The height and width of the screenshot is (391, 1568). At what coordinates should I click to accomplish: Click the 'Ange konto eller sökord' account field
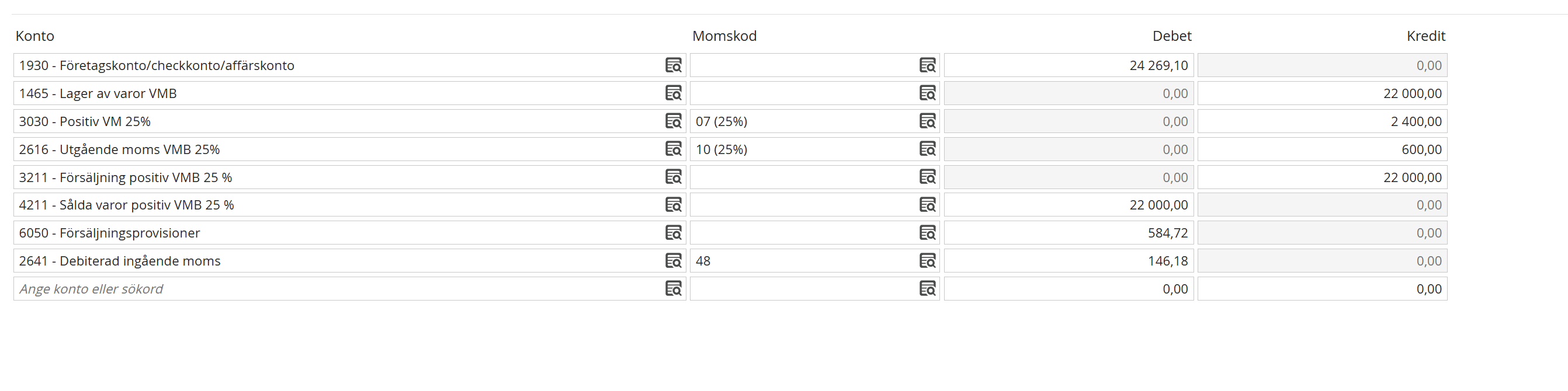click(335, 289)
